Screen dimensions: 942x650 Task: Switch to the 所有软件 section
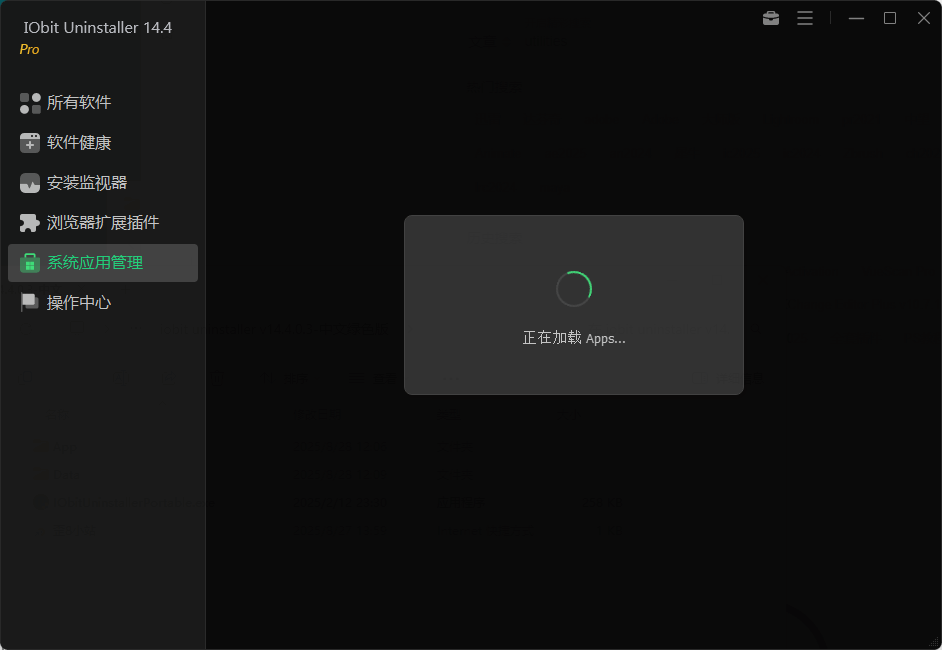[78, 102]
